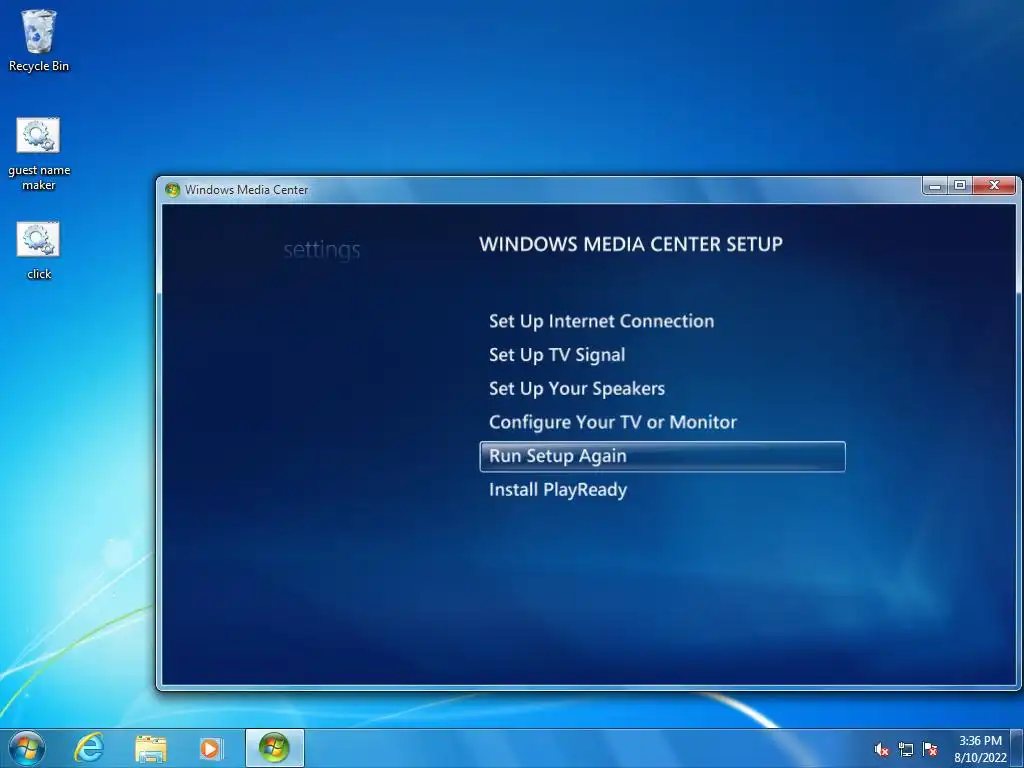Close the Windows Media Center window

pyautogui.click(x=994, y=186)
